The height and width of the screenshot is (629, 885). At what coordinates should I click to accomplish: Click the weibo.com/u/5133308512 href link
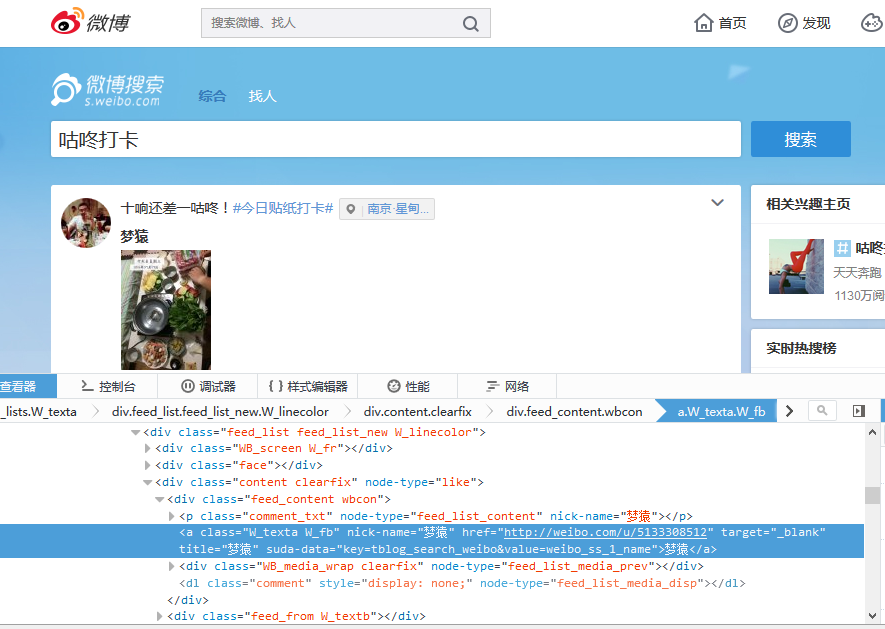click(x=605, y=532)
